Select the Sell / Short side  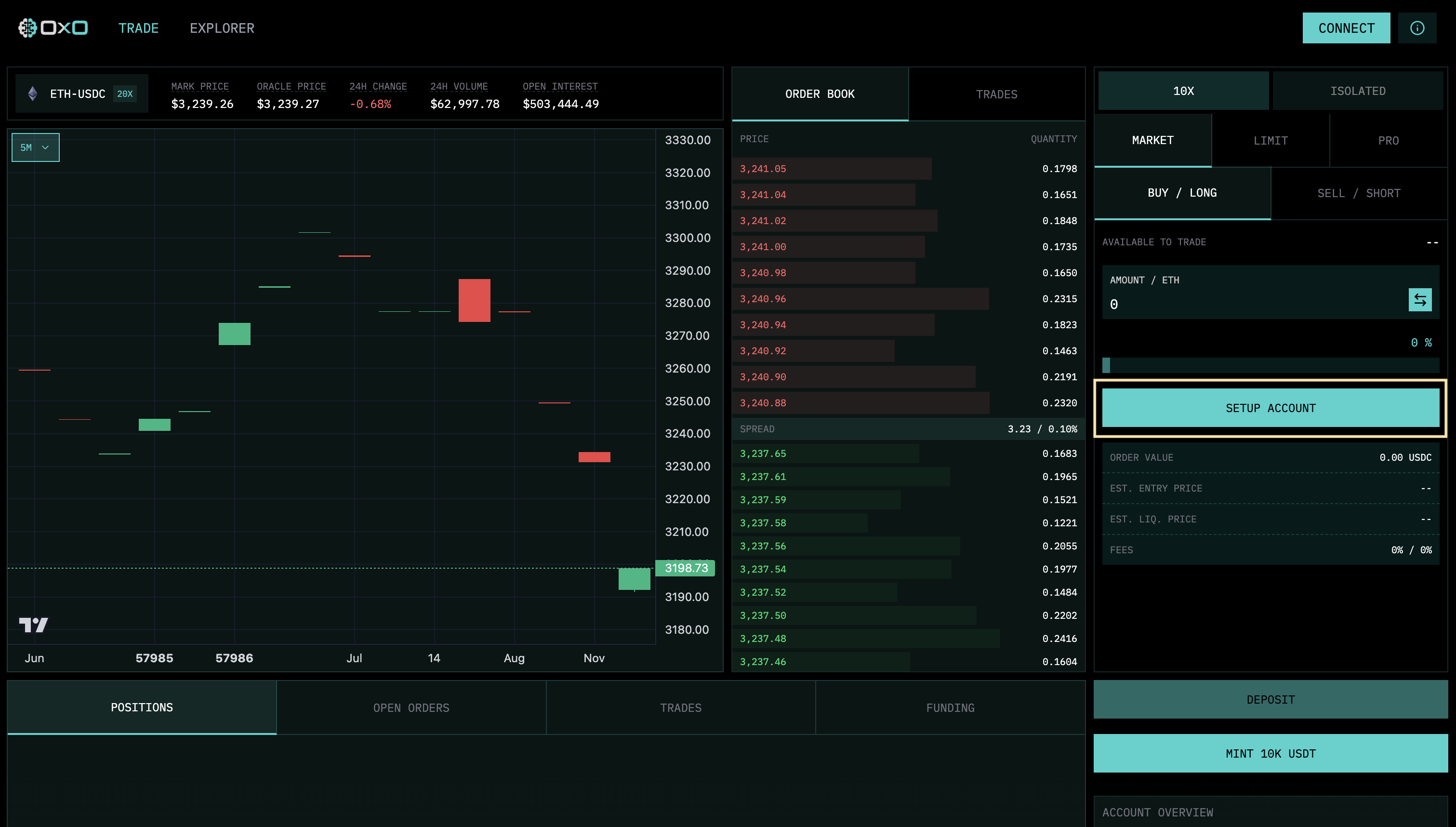[x=1358, y=193]
